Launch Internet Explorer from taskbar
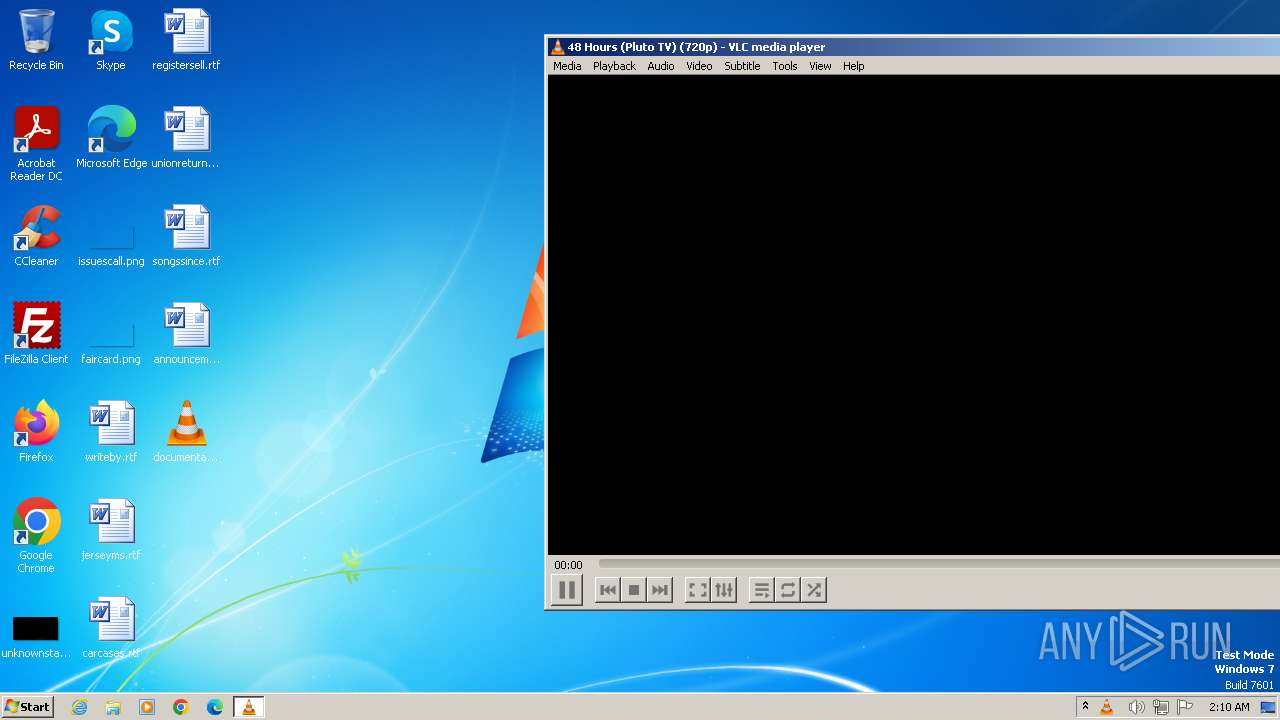Screen dimensions: 1280x720 79,707
